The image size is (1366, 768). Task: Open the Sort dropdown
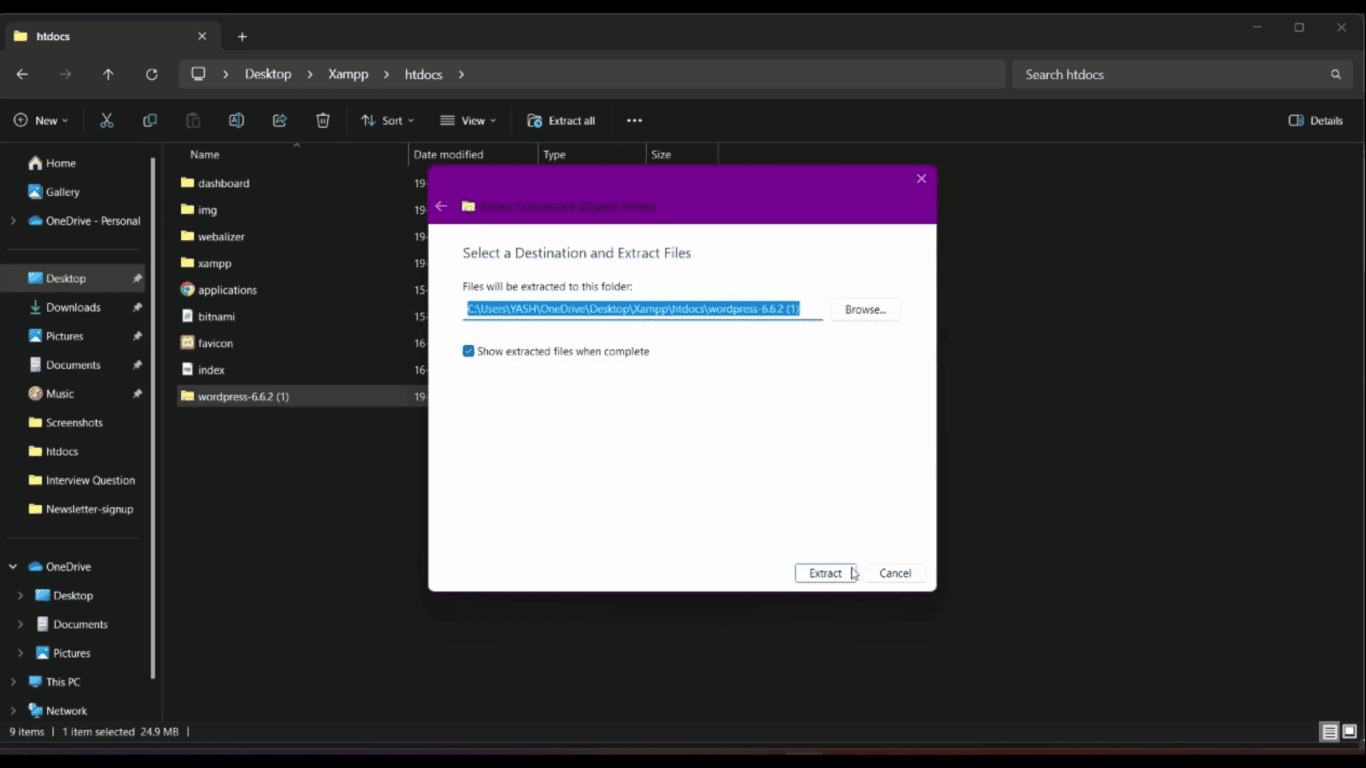point(387,120)
